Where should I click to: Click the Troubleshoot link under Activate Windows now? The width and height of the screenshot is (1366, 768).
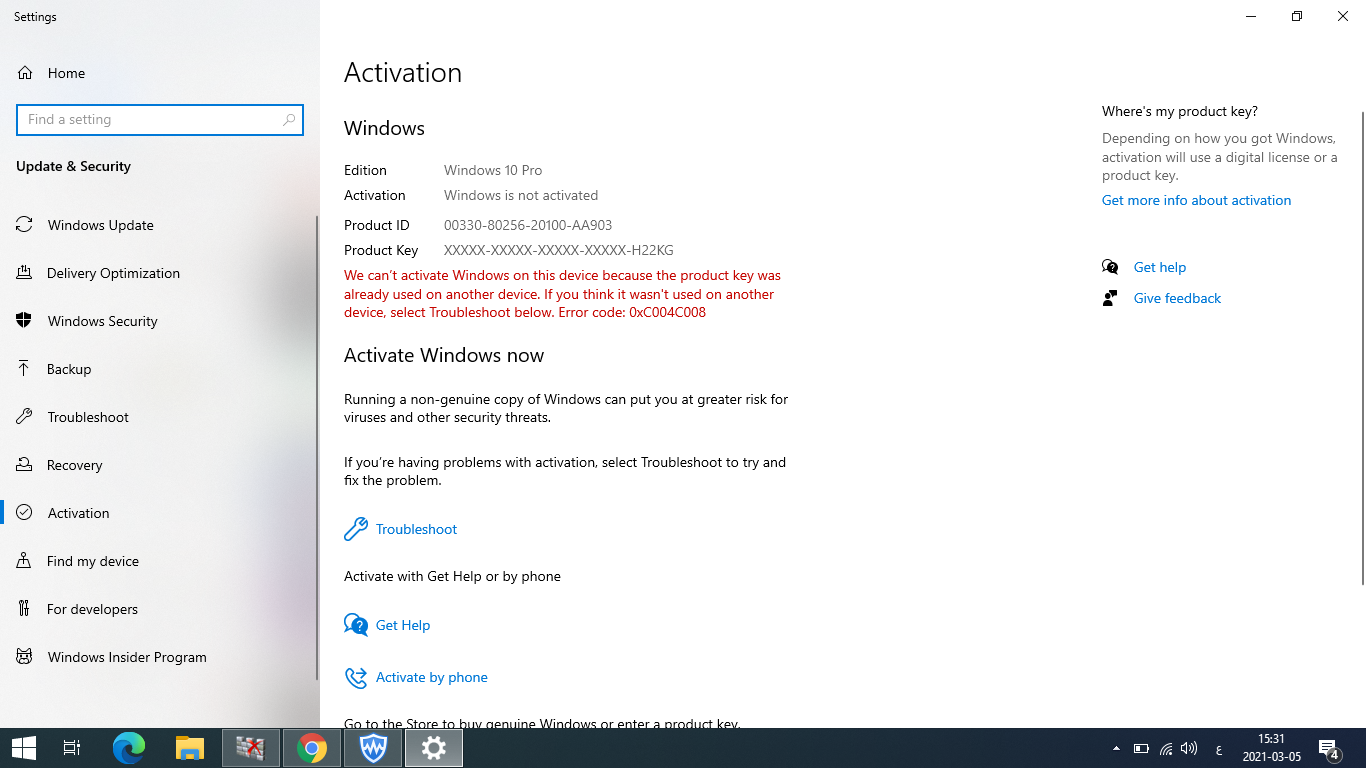click(x=416, y=529)
